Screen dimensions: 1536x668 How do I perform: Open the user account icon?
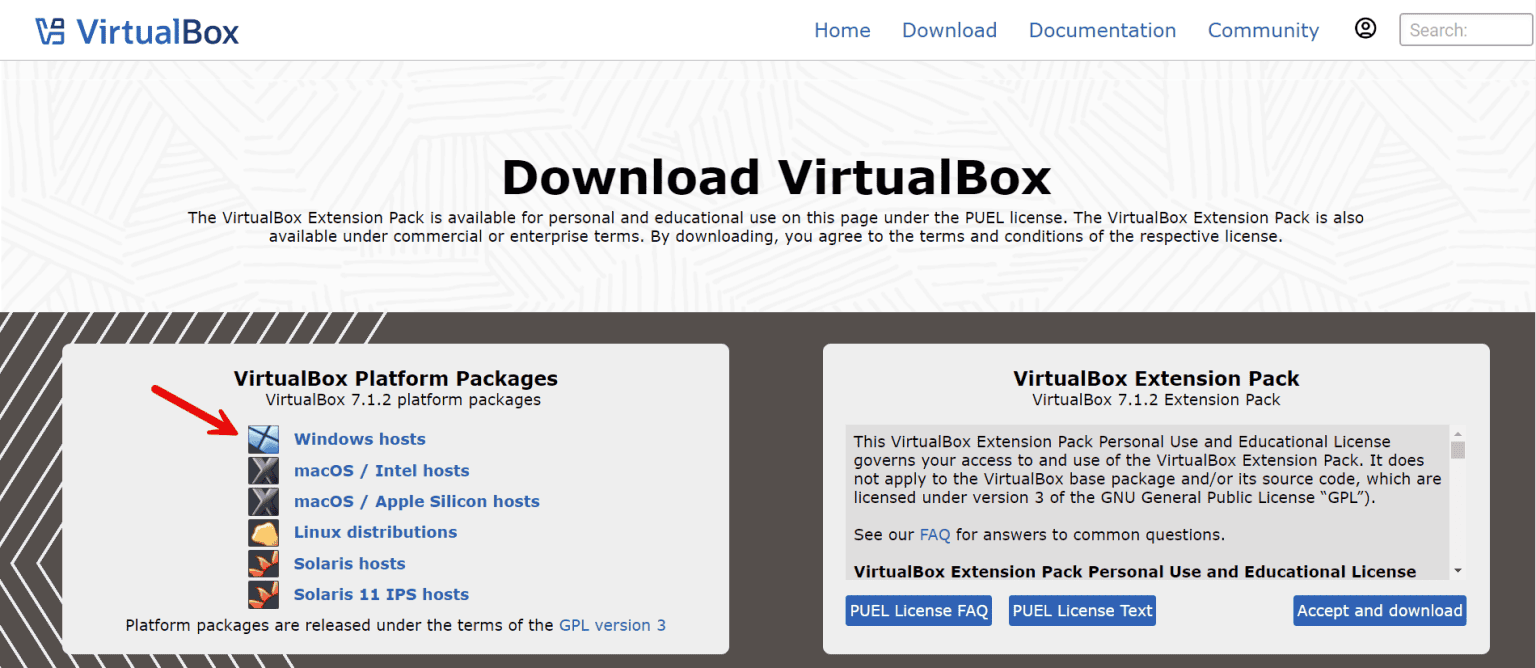pos(1365,28)
